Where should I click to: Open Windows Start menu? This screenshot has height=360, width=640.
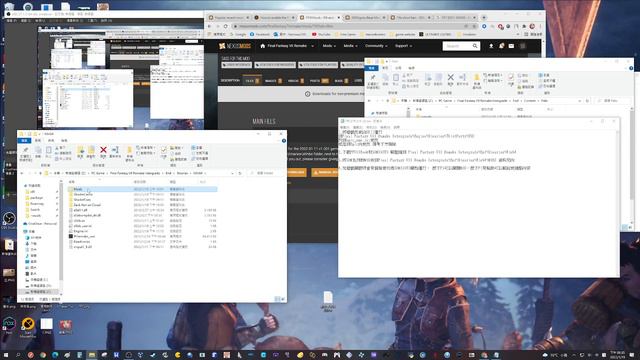point(6,355)
